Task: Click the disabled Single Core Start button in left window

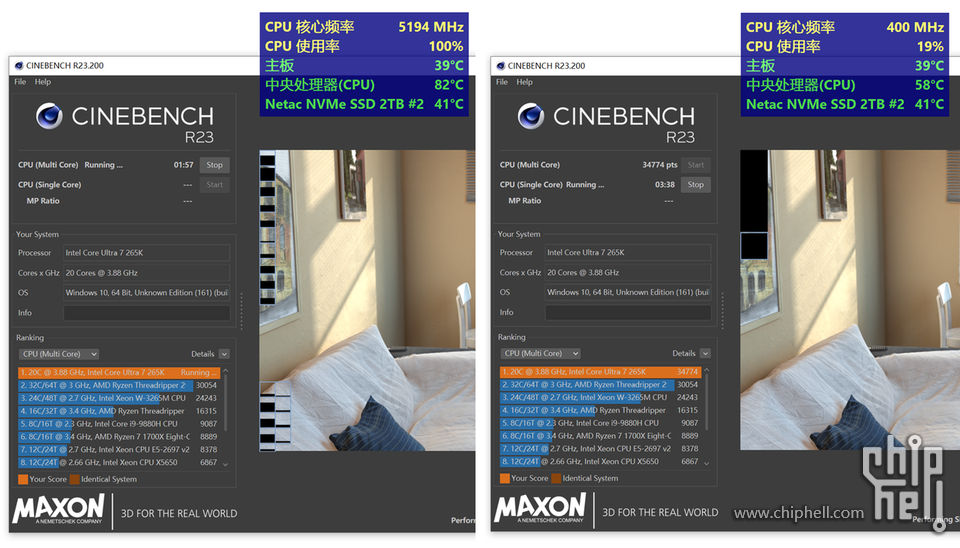Action: [214, 184]
